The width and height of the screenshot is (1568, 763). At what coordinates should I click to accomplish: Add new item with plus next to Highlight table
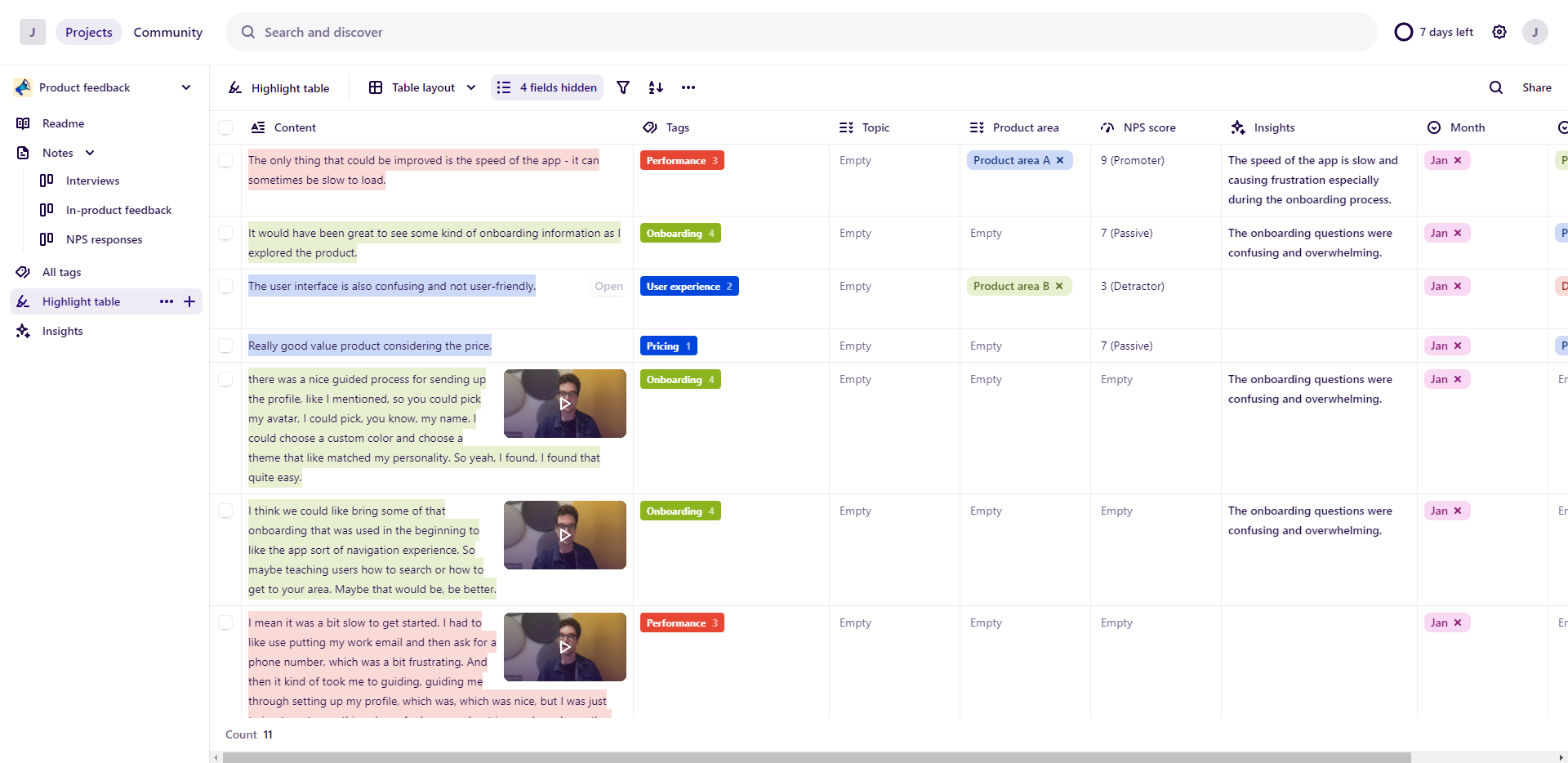189,301
